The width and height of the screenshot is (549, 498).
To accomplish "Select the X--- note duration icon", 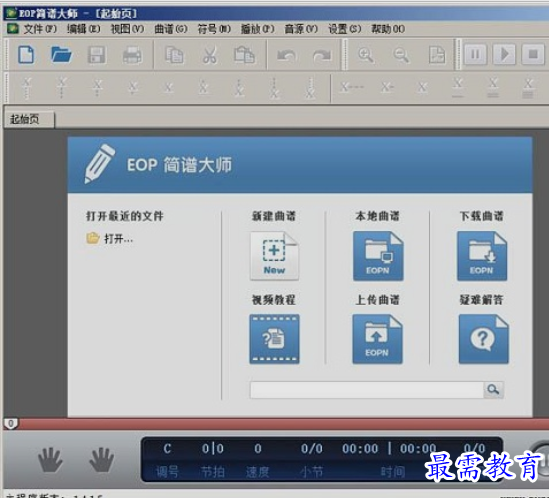I will 352,87.
